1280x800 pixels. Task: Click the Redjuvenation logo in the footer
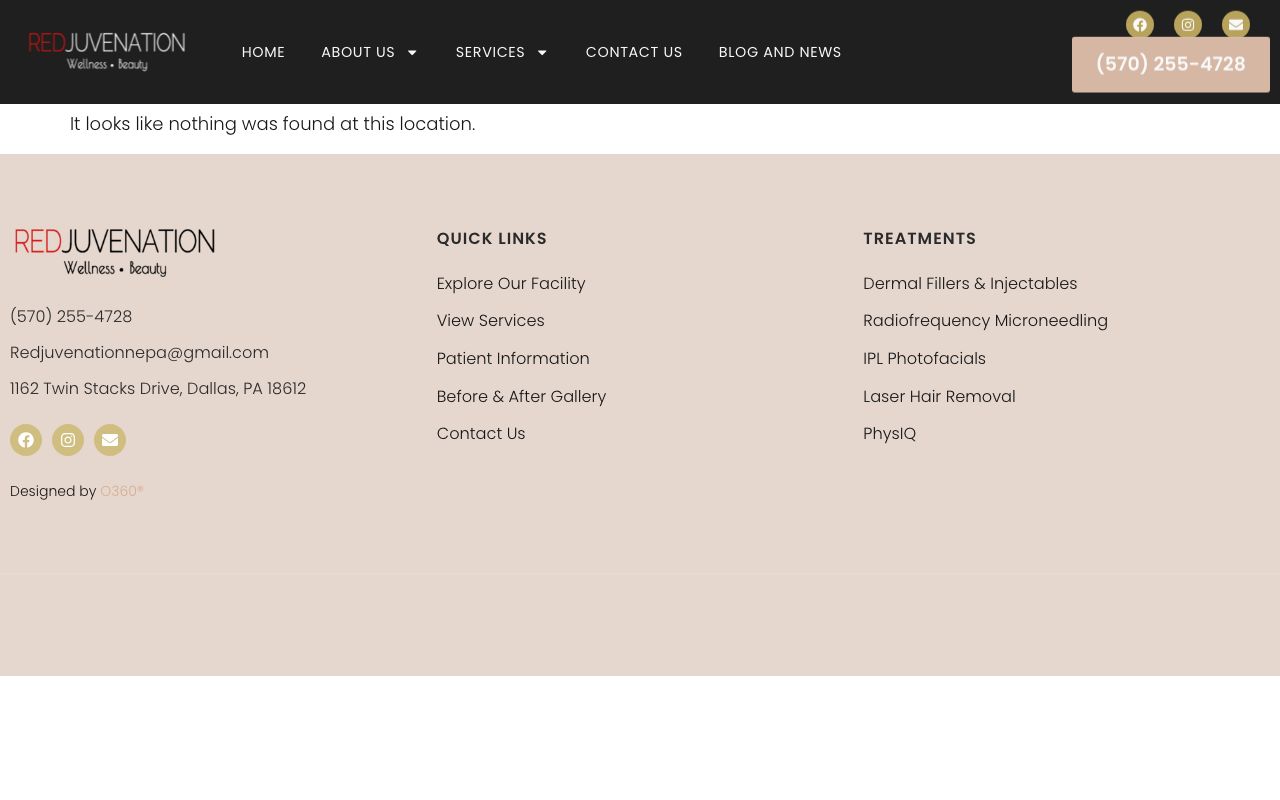[115, 252]
